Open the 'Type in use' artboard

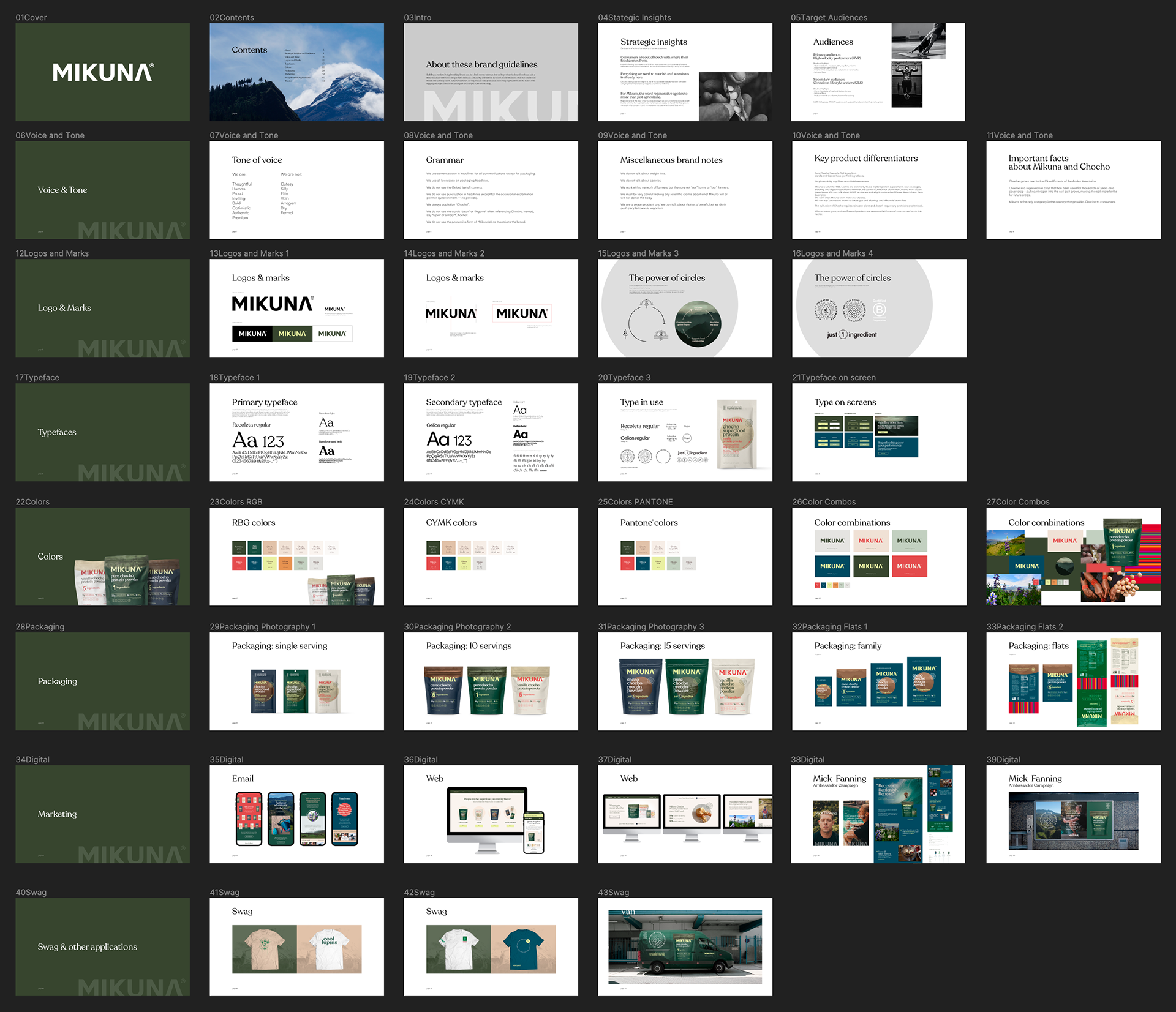tap(685, 432)
